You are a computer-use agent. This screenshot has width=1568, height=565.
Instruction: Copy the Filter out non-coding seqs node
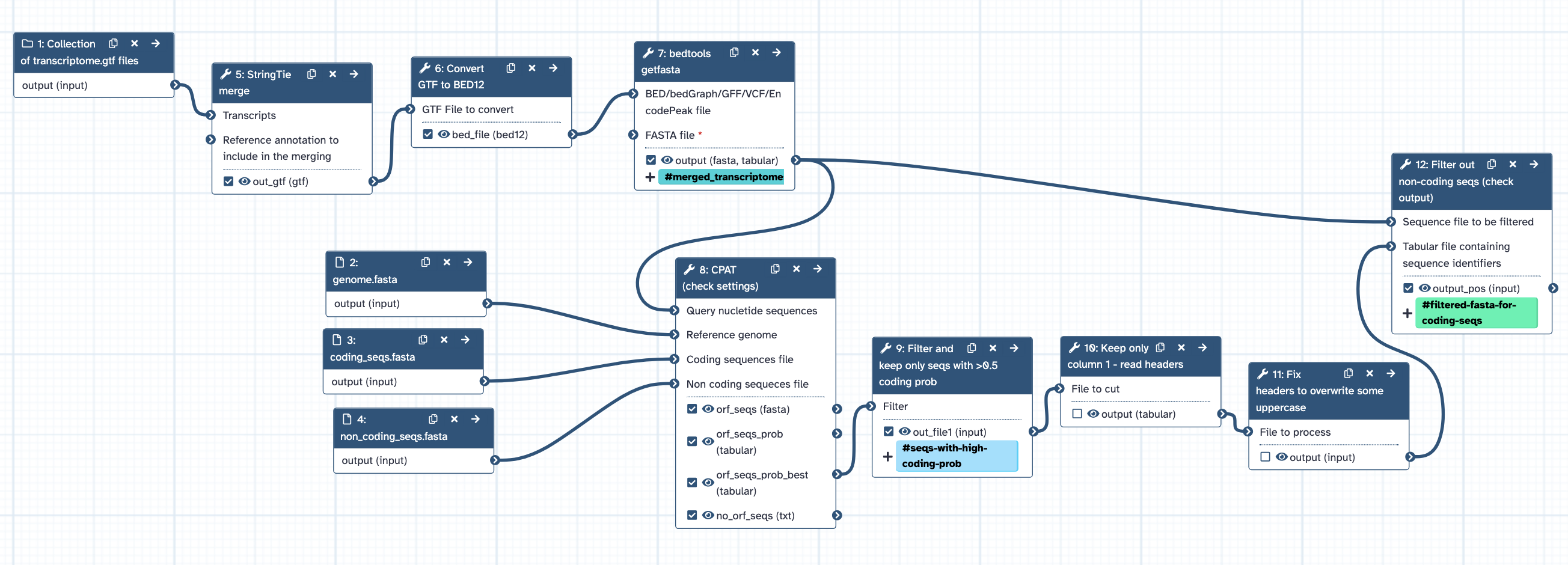[x=1491, y=164]
